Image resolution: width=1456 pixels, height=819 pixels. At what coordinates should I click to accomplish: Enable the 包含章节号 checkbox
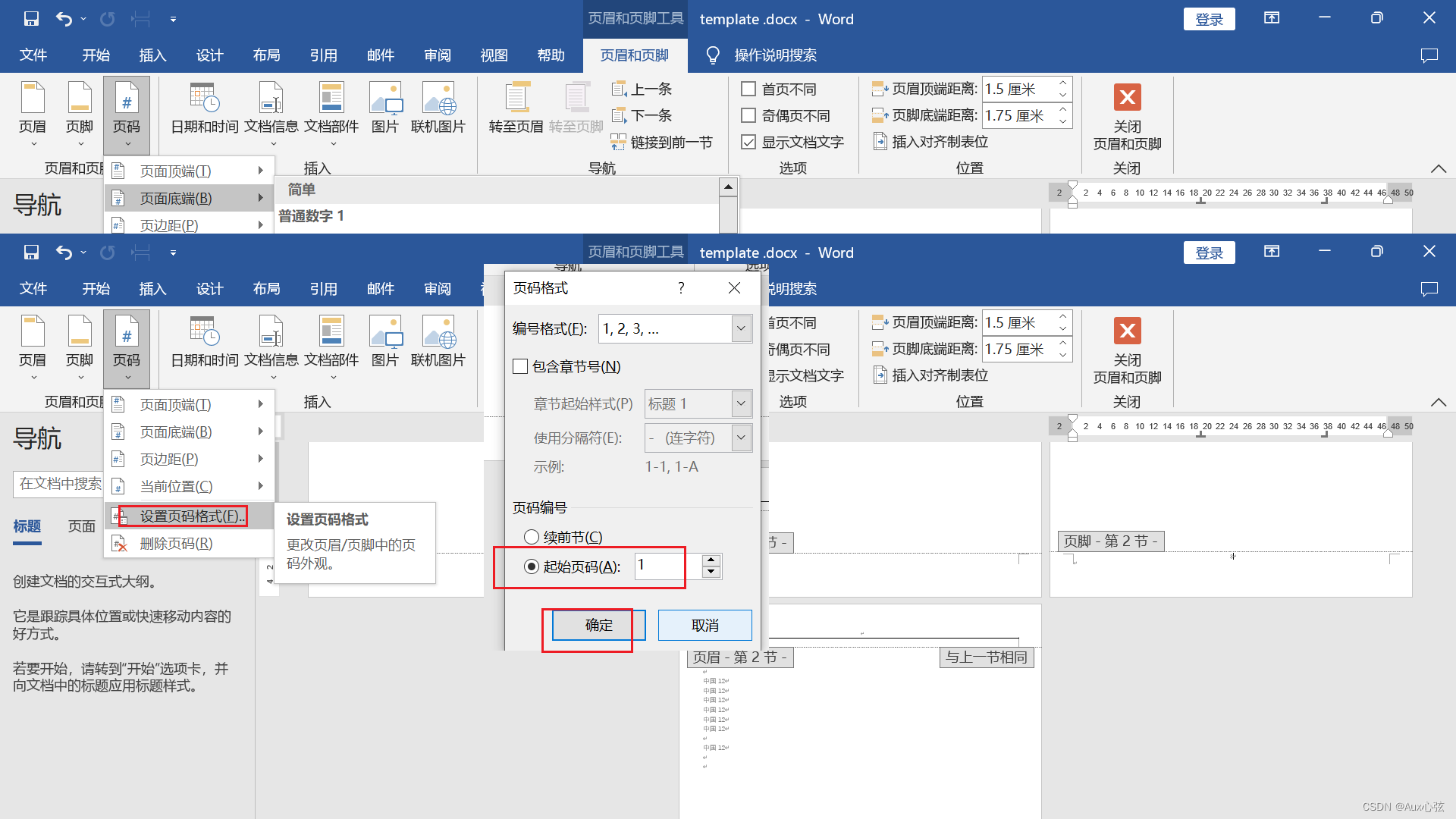coord(521,367)
